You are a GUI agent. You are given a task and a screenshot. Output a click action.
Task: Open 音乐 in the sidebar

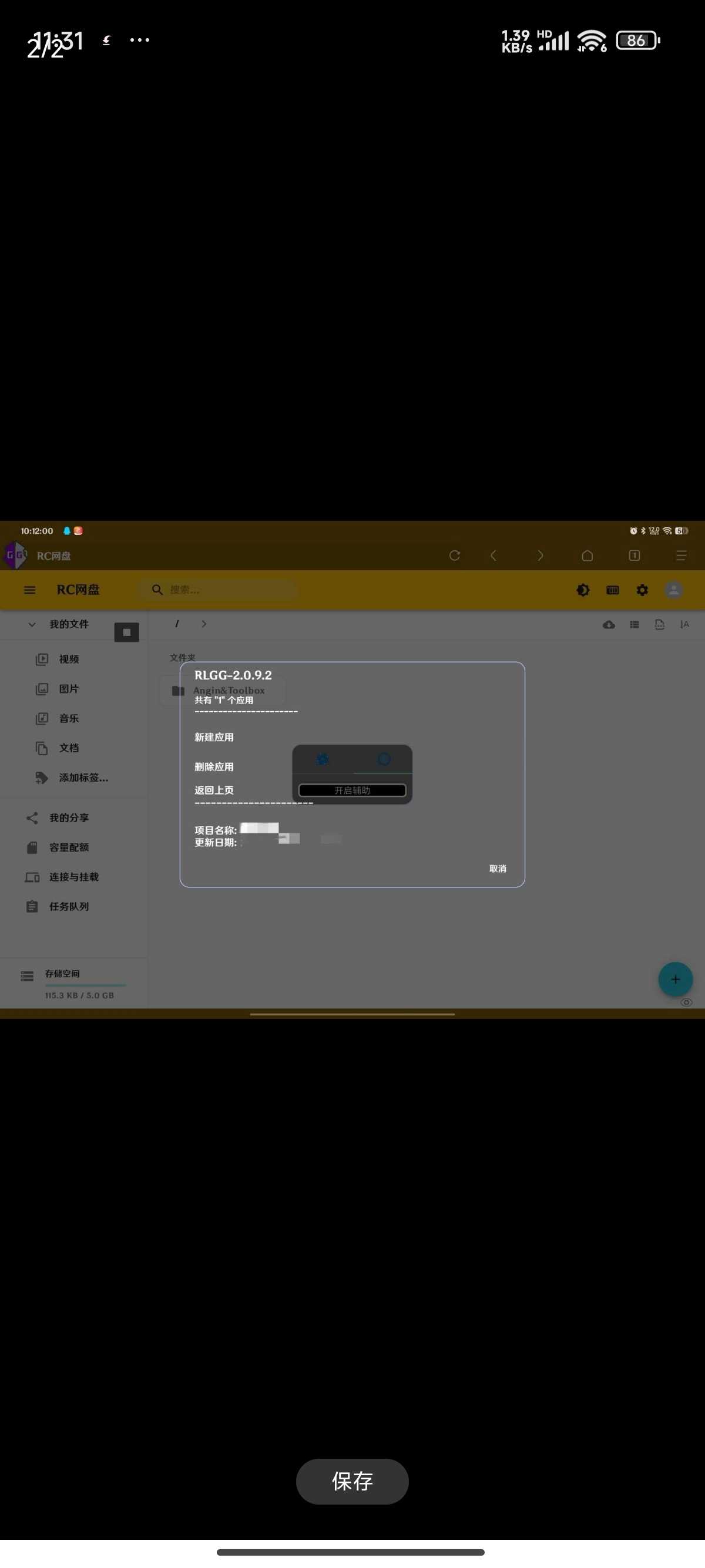coord(69,718)
